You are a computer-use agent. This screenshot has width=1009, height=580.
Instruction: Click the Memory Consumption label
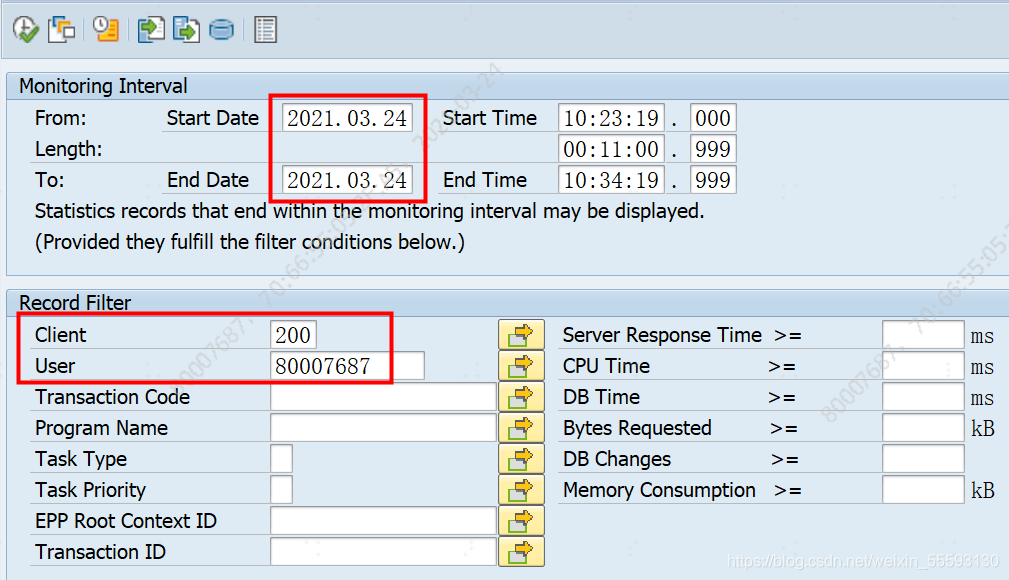pyautogui.click(x=659, y=490)
